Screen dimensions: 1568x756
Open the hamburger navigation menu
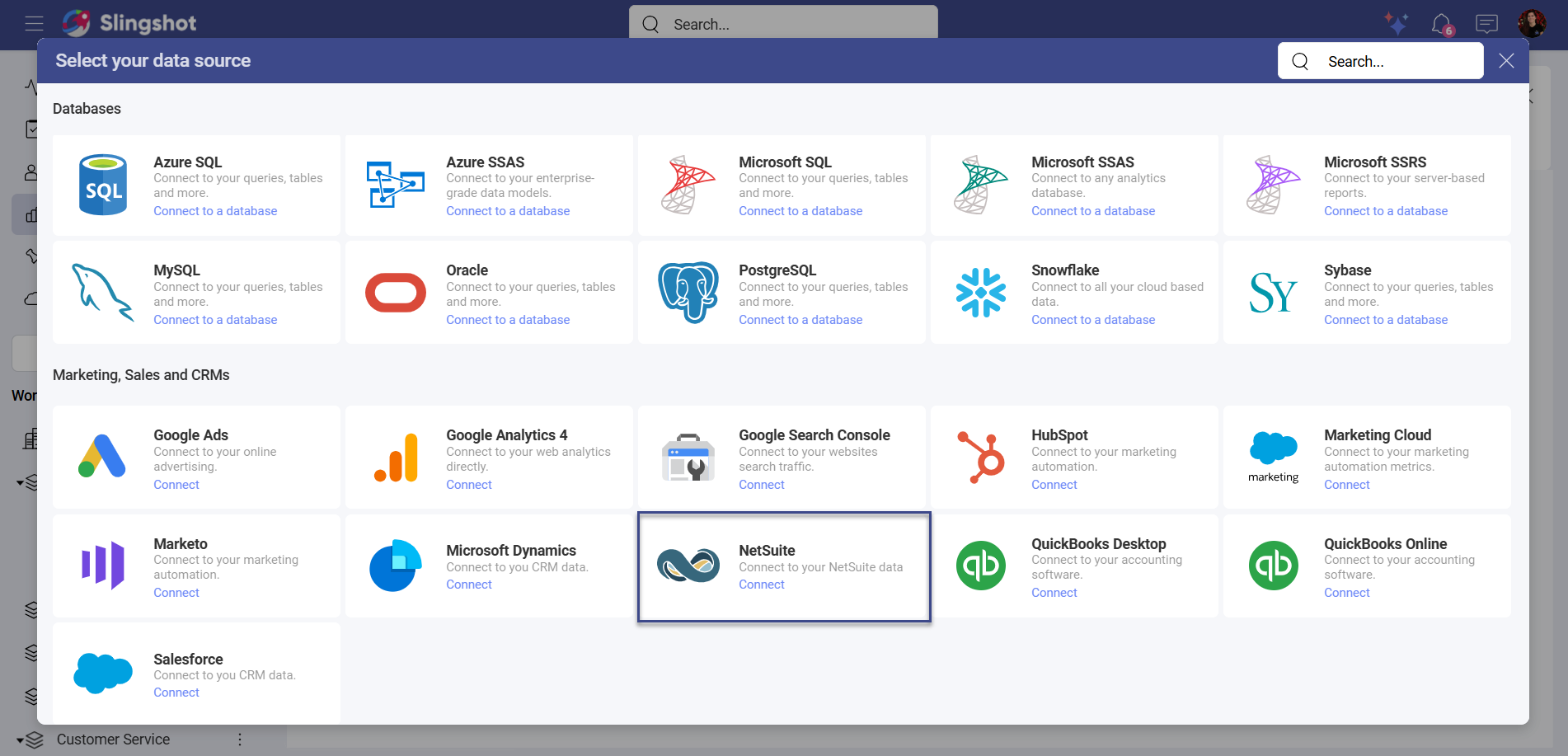click(x=34, y=23)
